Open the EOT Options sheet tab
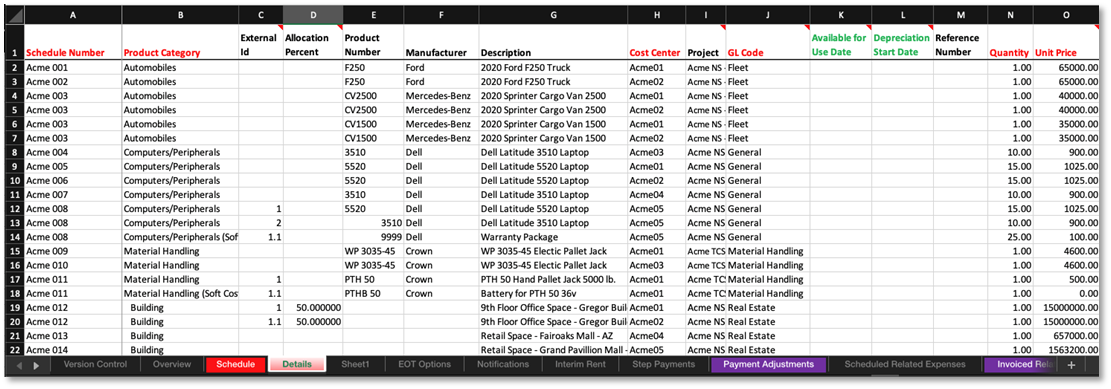The height and width of the screenshot is (389, 1111). [424, 364]
